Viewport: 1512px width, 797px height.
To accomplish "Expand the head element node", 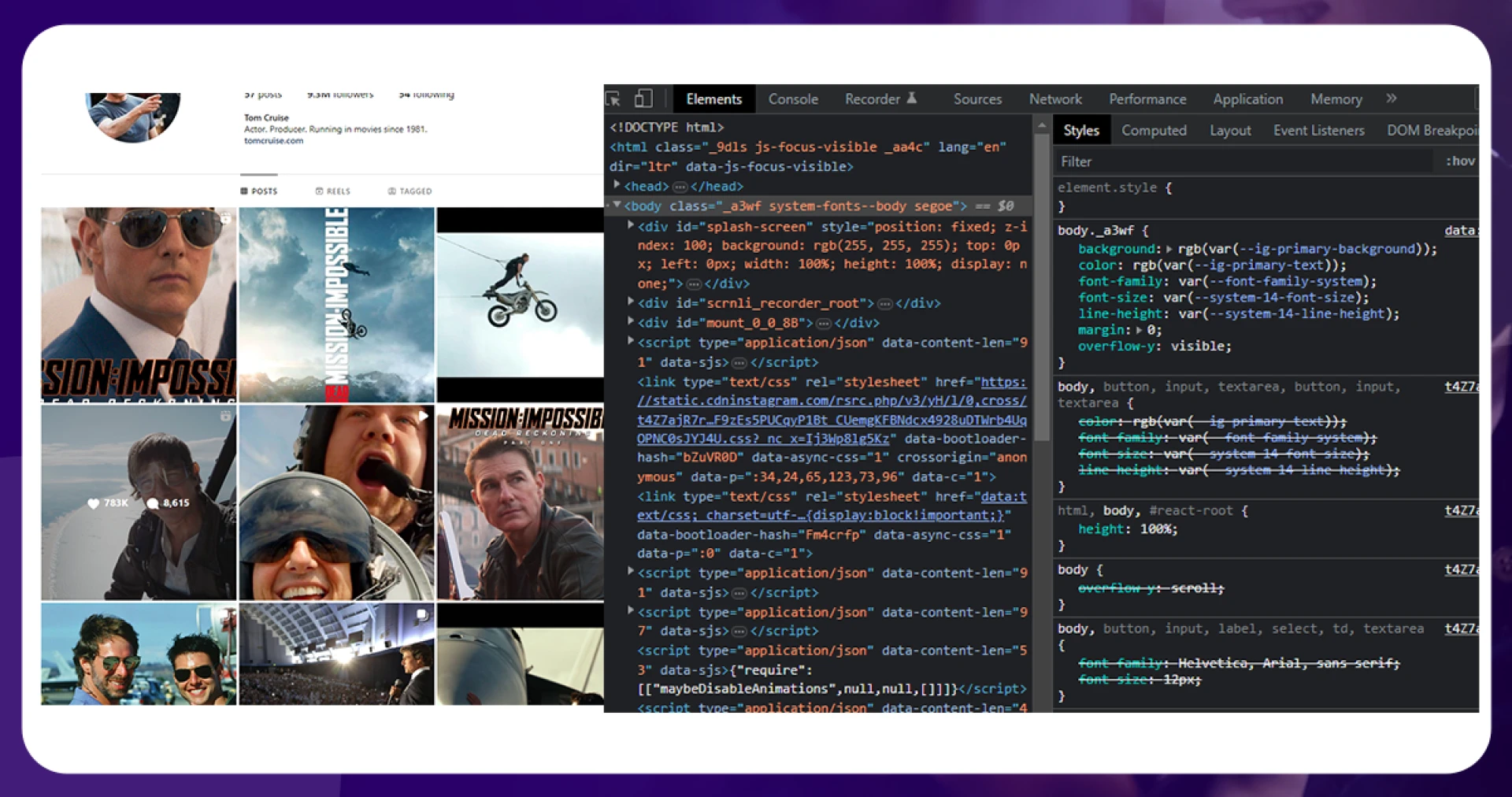I will click(617, 185).
